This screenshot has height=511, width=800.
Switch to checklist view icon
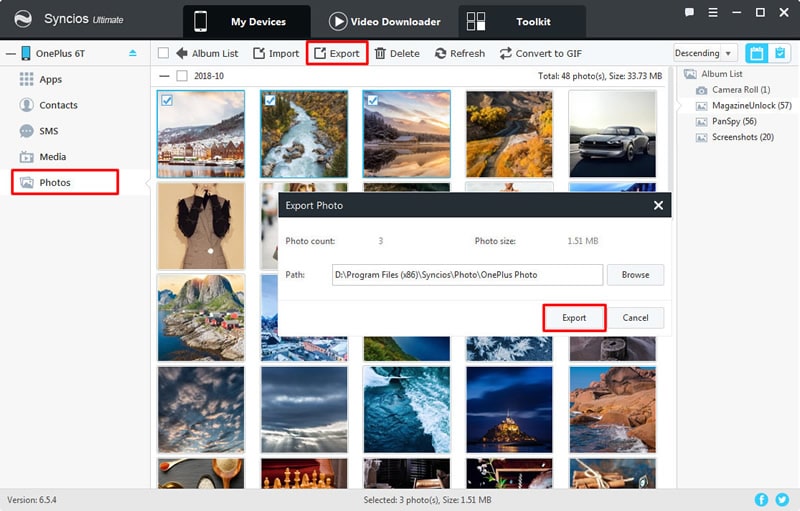pos(780,53)
